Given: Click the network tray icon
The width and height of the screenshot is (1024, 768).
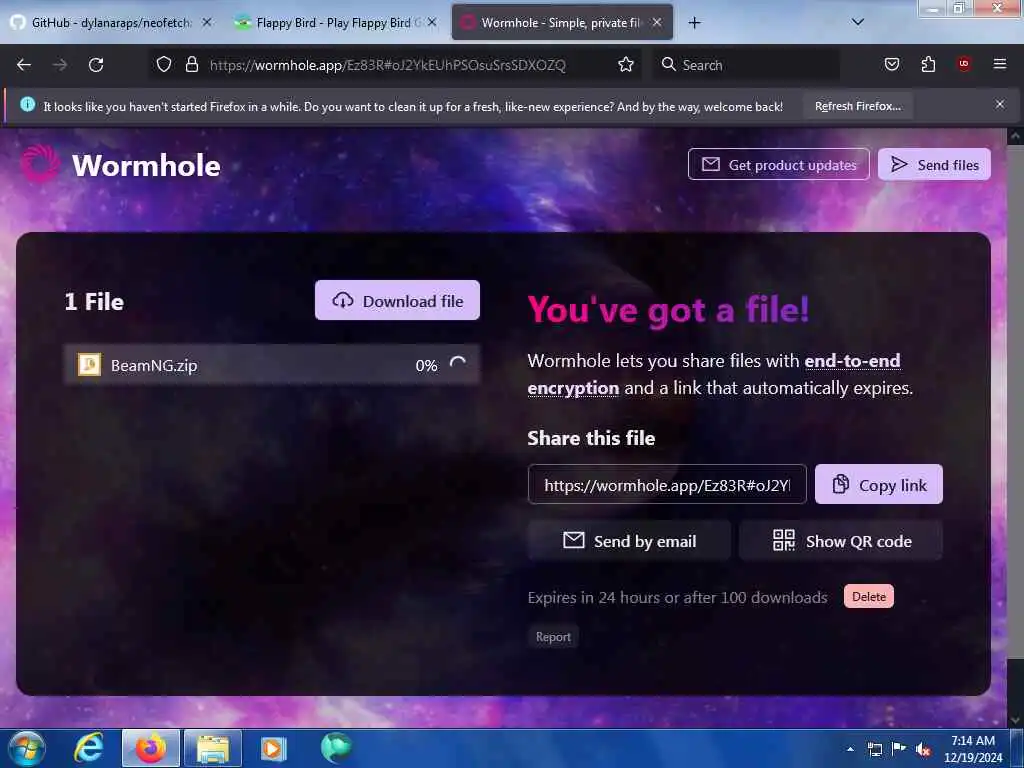Looking at the screenshot, I should (874, 750).
